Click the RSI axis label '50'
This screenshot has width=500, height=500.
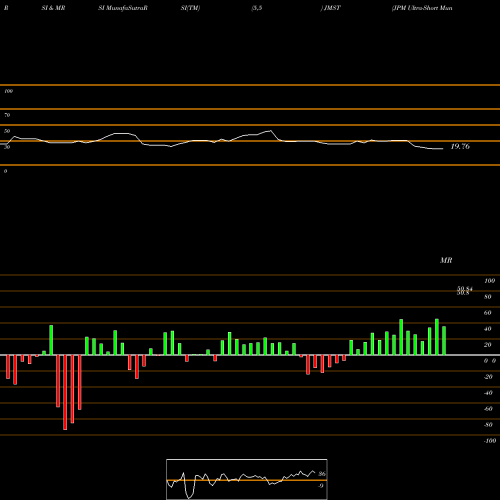pyautogui.click(x=7, y=131)
